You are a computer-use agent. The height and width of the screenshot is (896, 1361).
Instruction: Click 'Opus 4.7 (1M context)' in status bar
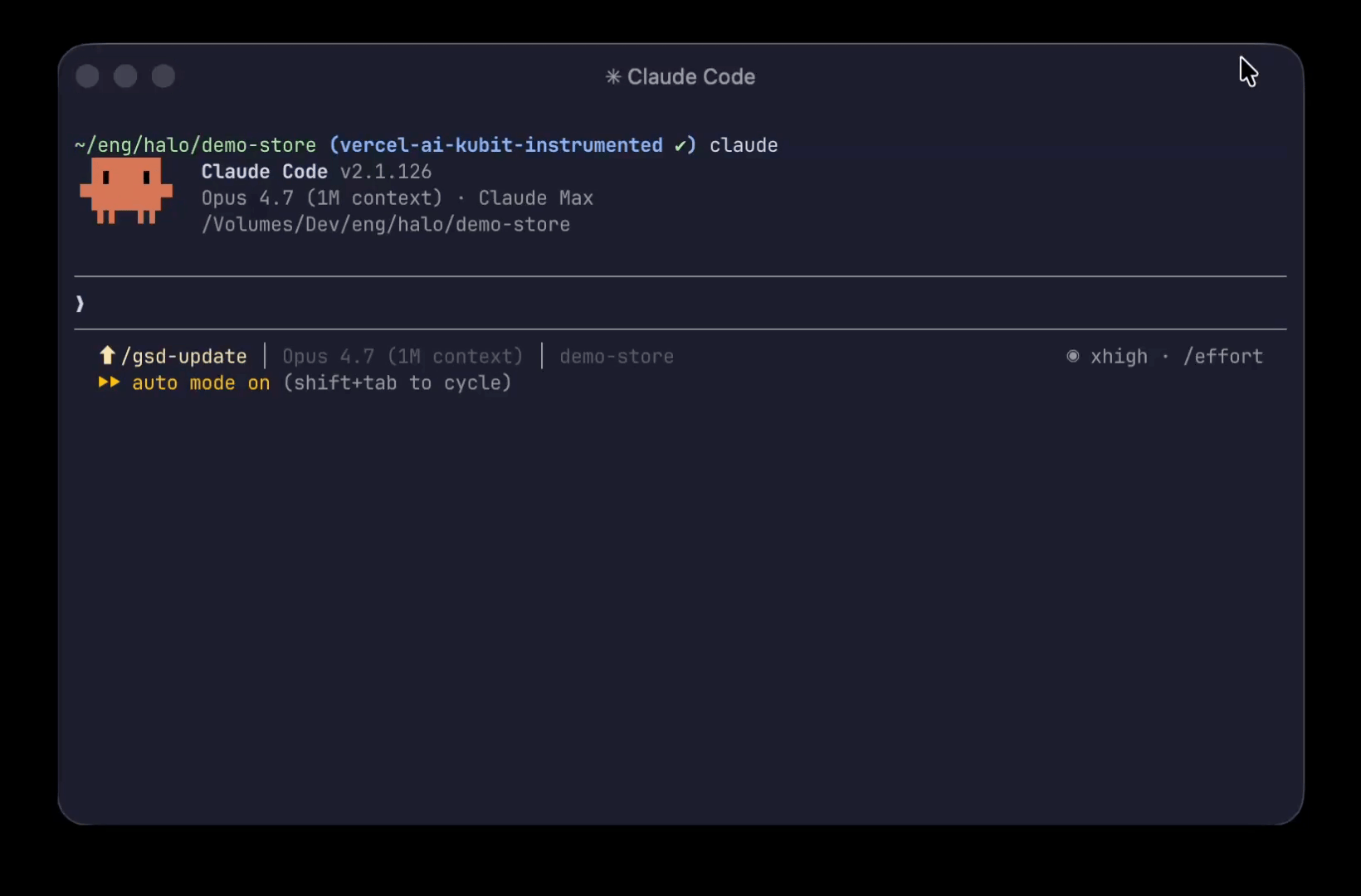pyautogui.click(x=402, y=357)
